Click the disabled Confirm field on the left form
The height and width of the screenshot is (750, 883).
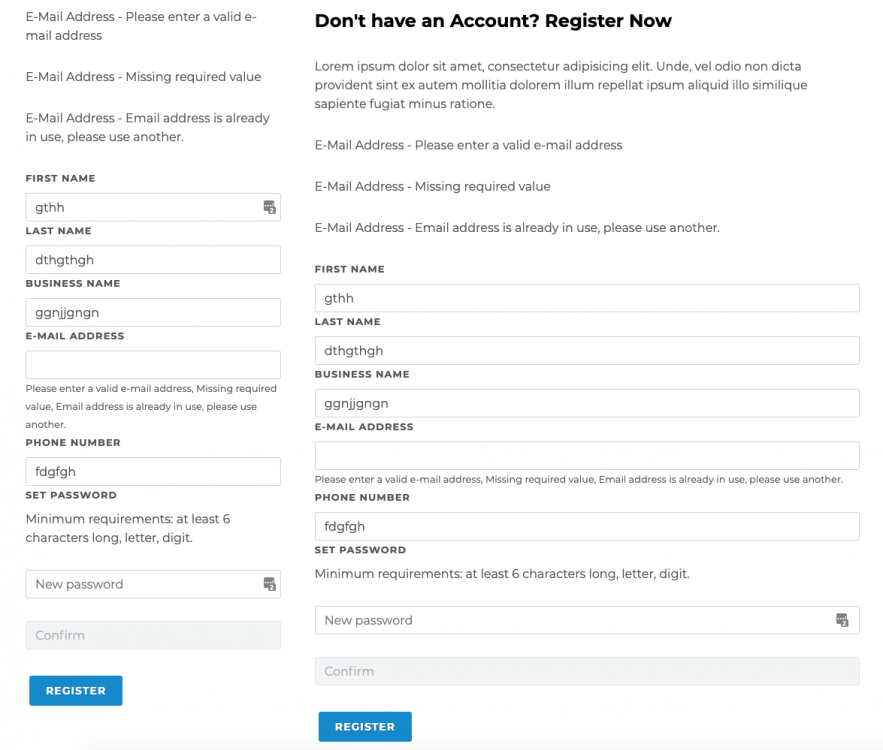click(152, 635)
